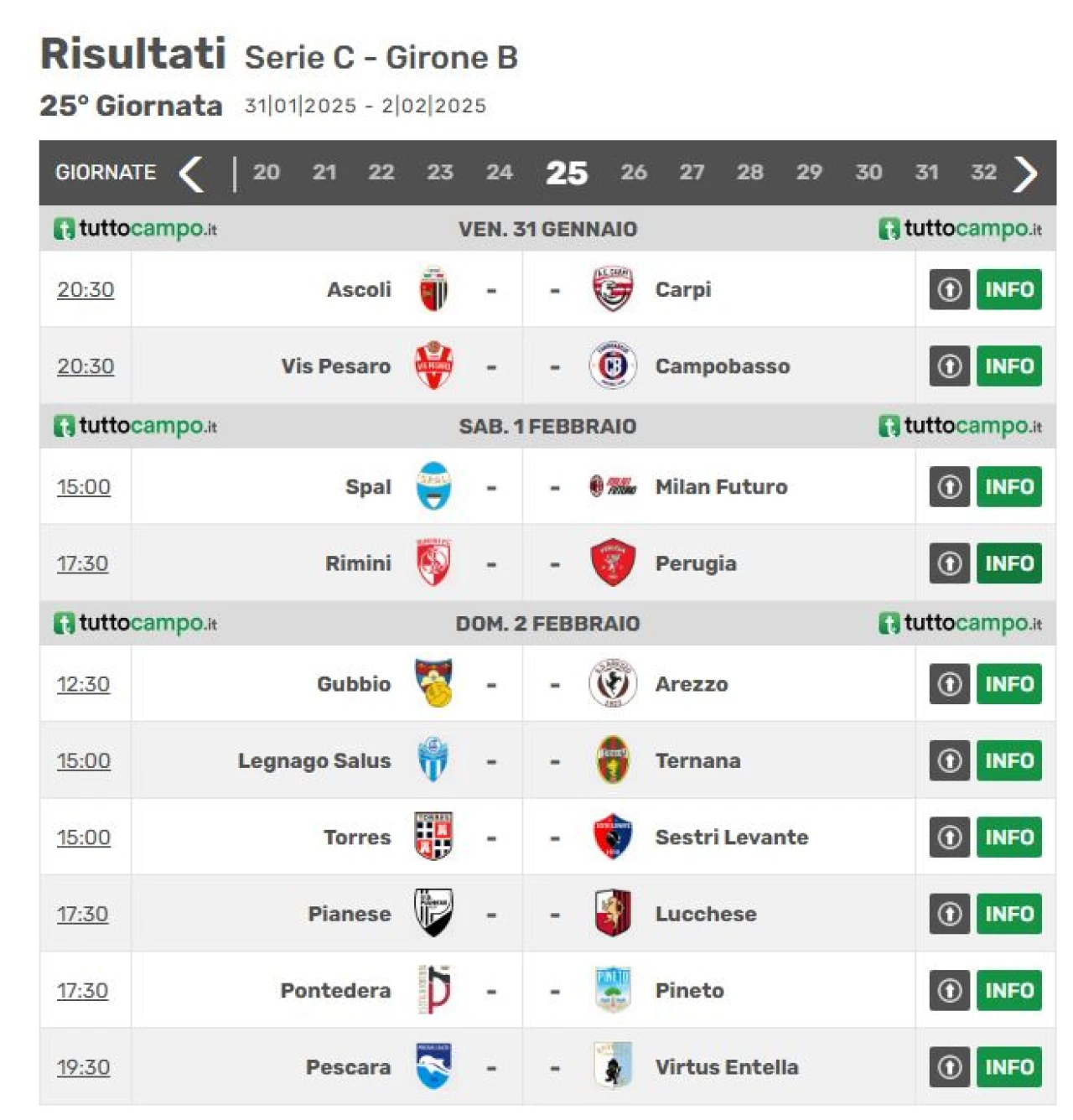Click the arrow icon beside Rimini-Perugia INFO

coord(949,563)
